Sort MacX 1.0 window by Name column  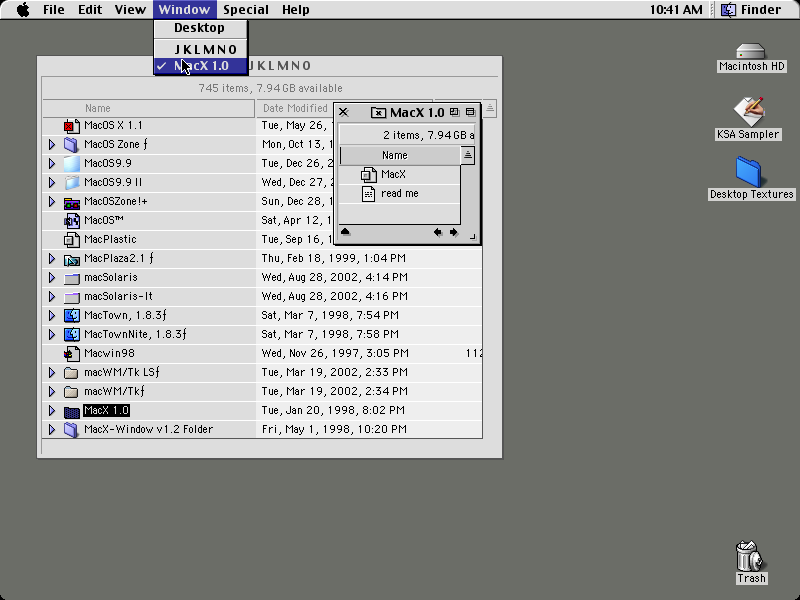400,156
